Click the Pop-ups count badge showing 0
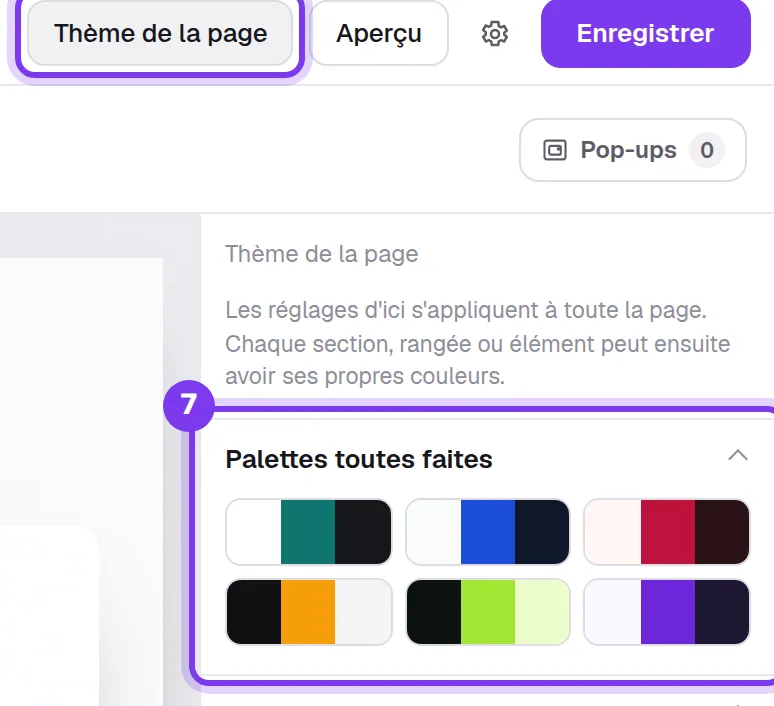Screen dimensions: 774x706 tap(707, 150)
